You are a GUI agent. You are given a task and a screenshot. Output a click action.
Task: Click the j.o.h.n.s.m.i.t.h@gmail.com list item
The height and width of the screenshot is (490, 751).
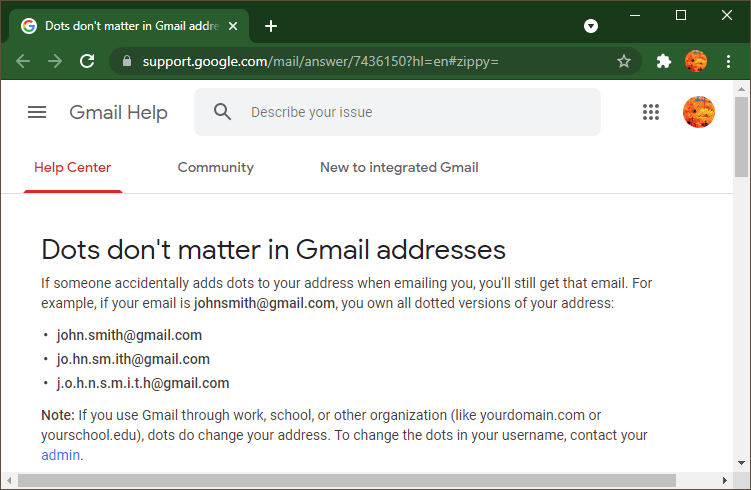[x=143, y=383]
